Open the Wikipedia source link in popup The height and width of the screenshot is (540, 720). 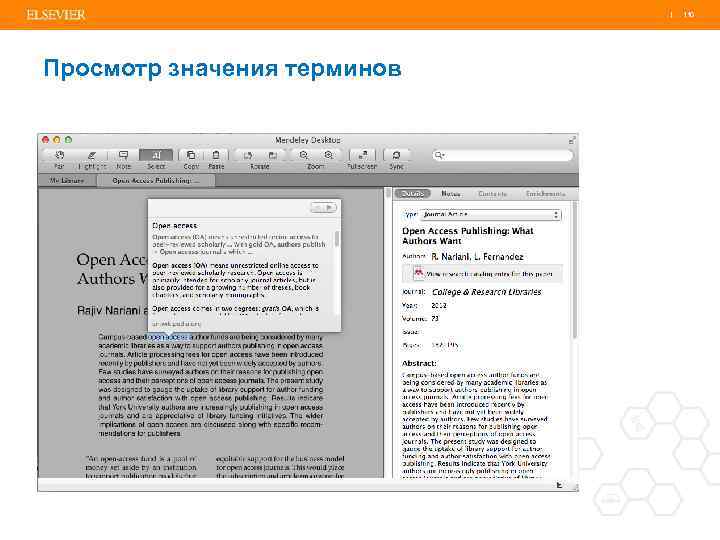176,324
